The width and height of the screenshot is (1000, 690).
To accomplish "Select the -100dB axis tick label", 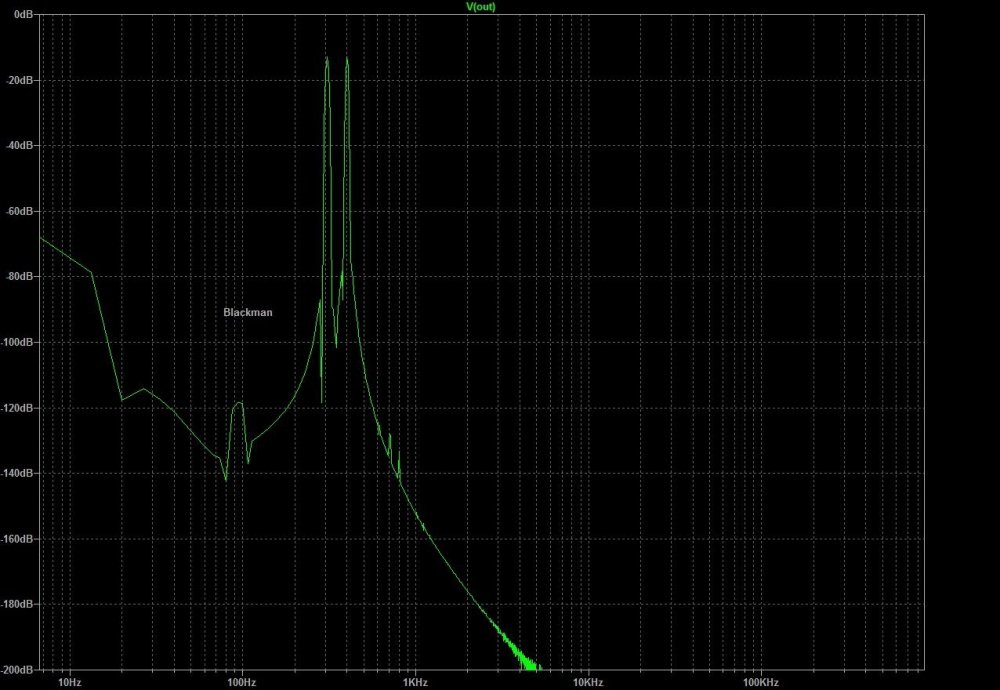I will pyautogui.click(x=19, y=343).
